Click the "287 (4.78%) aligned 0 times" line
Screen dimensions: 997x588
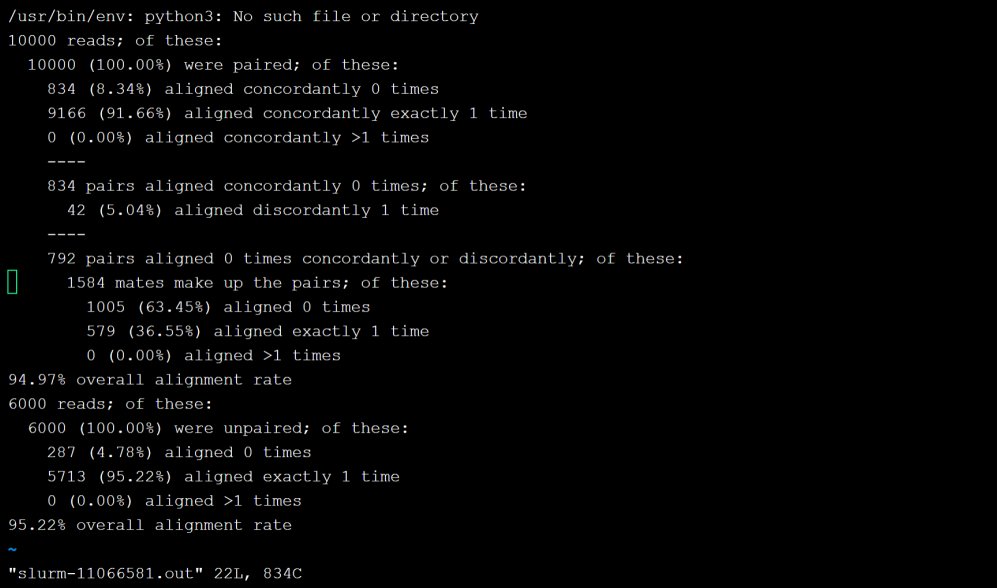(179, 452)
